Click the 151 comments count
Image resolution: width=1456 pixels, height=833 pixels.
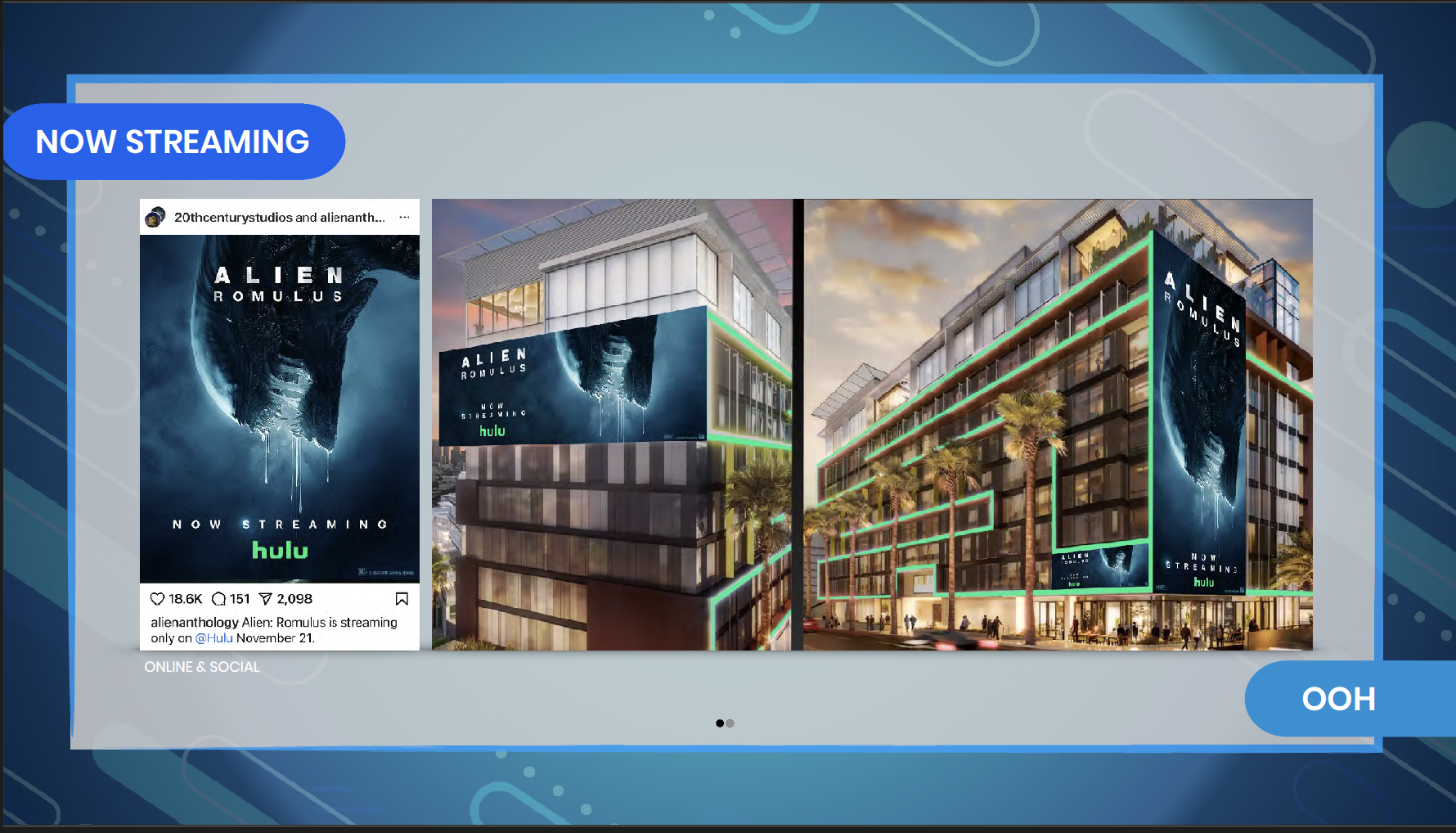pyautogui.click(x=240, y=599)
